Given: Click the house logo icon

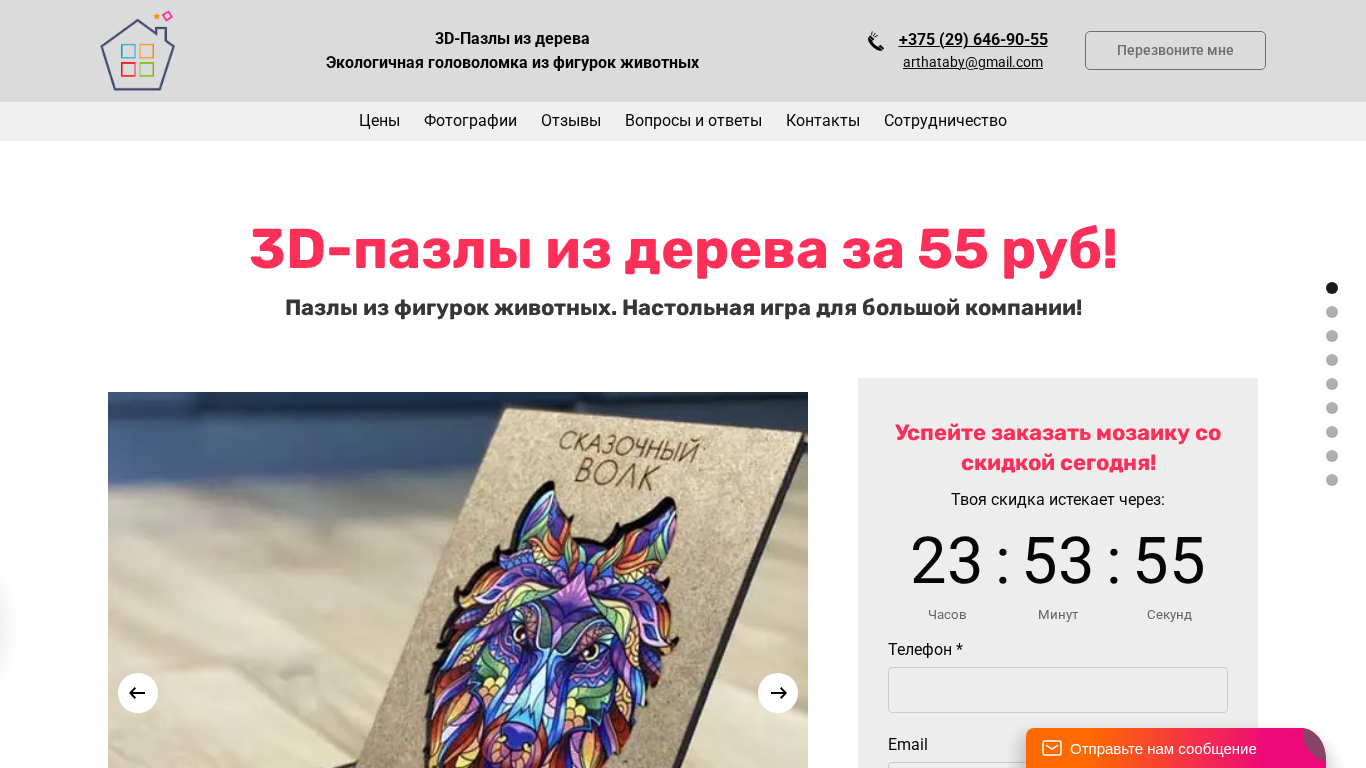Looking at the screenshot, I should click(138, 51).
